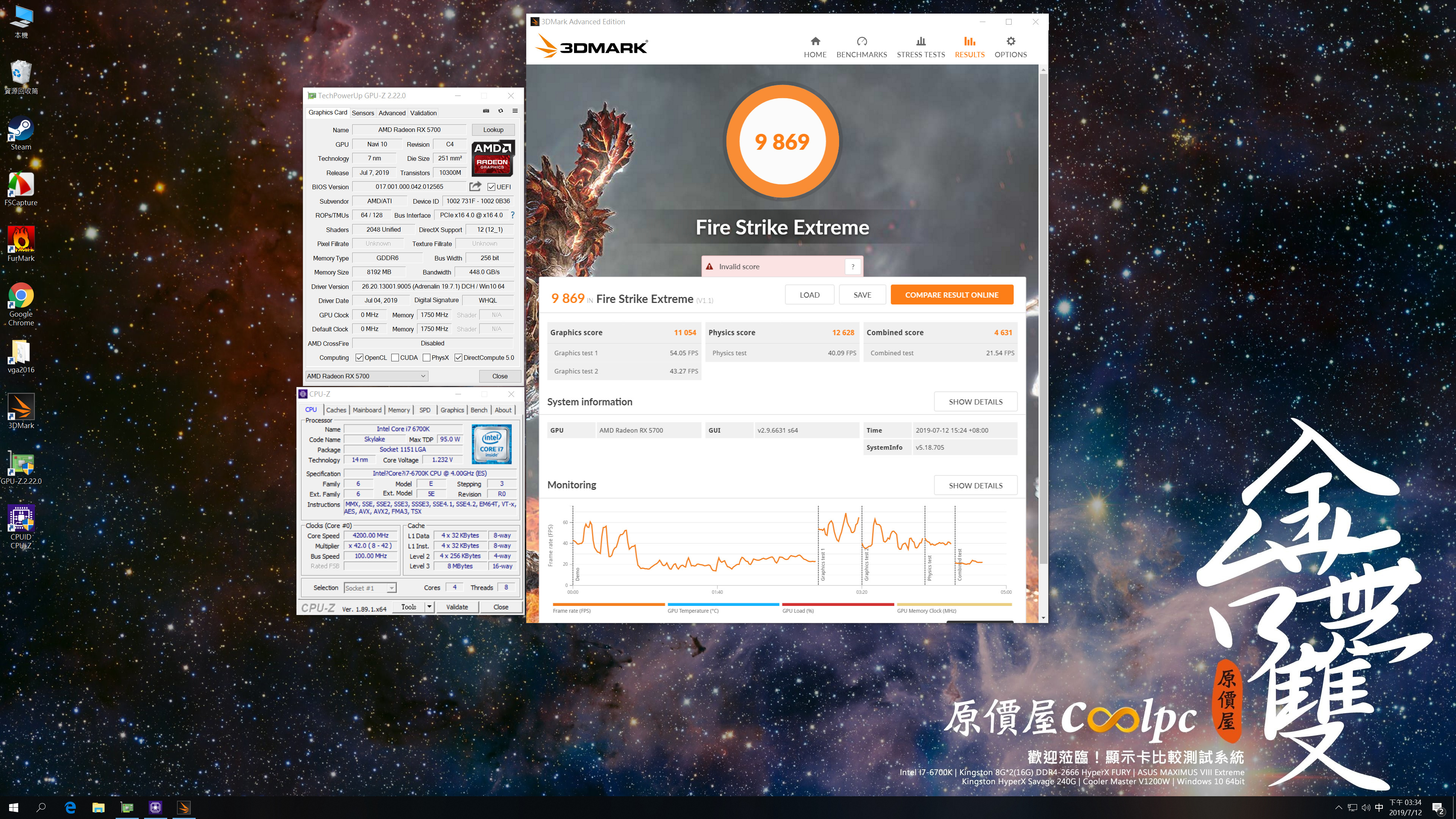Open the Socket #1 selection dropdown in CPU-Z
Screen dimensions: 1456x819
[x=370, y=588]
